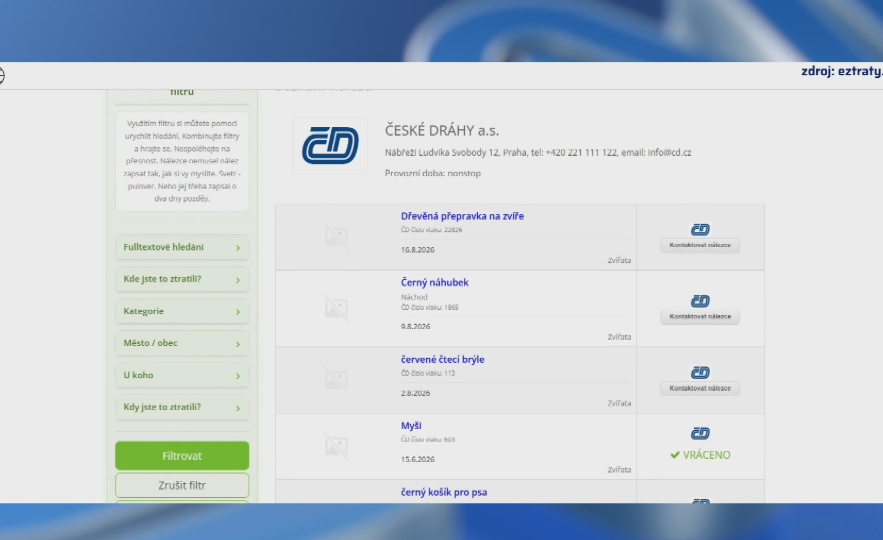Expand the Kdy jste to ztratili? filter
This screenshot has height=540, width=883.
click(182, 407)
